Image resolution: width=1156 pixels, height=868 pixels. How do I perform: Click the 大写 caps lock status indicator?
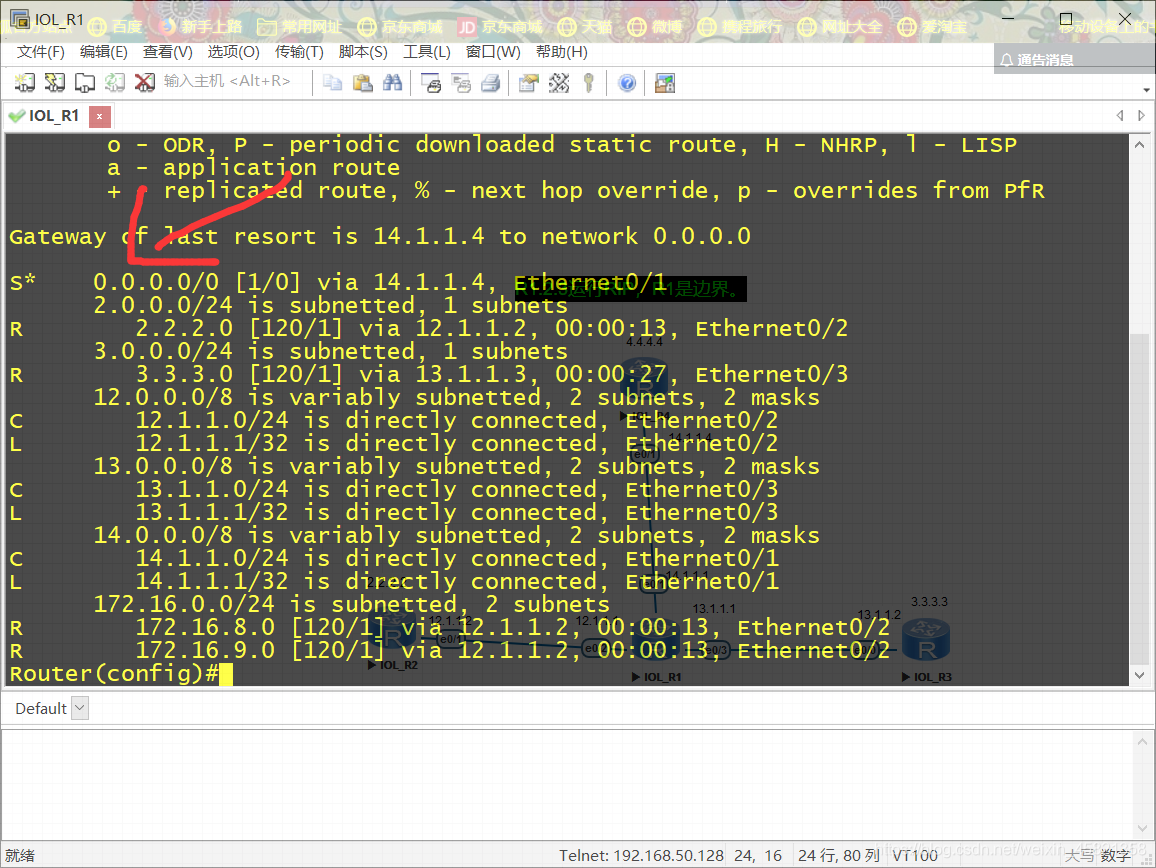[x=1079, y=855]
